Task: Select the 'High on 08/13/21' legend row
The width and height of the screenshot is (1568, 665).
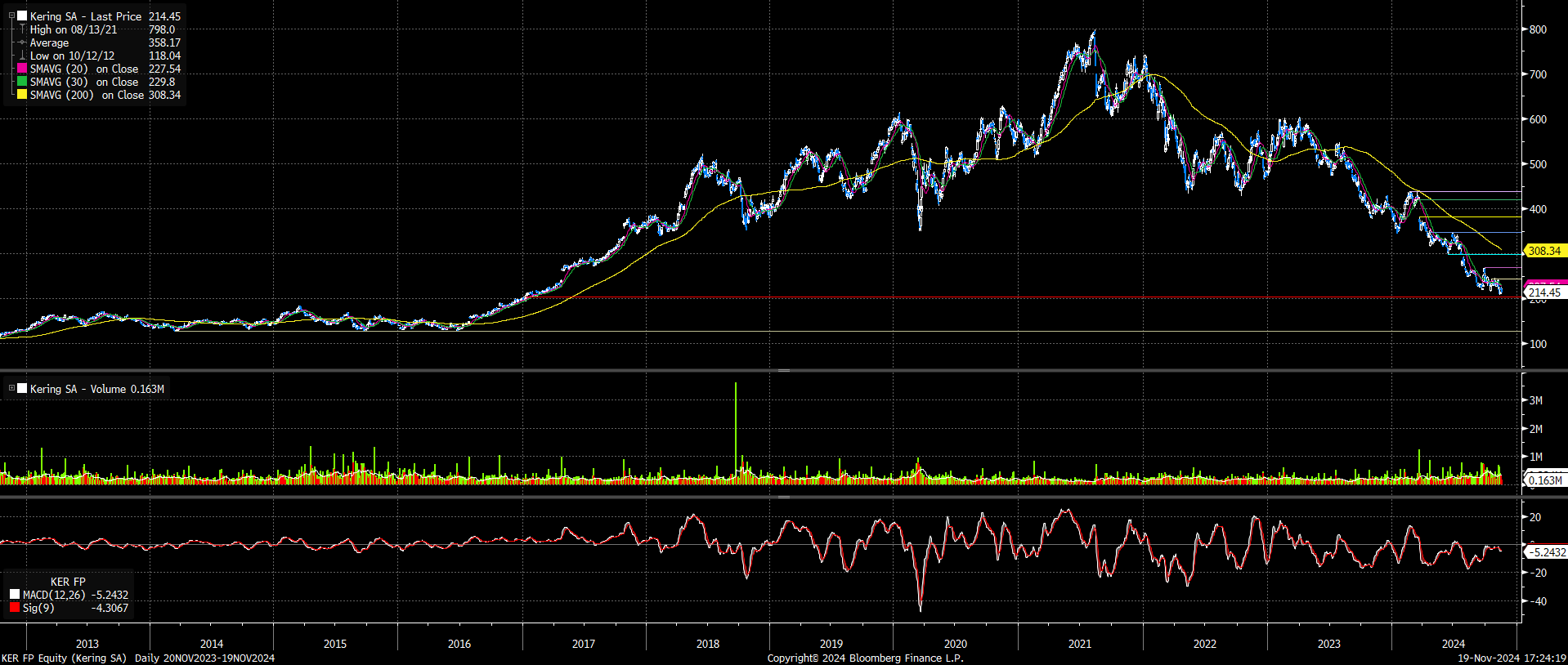Action: point(74,29)
